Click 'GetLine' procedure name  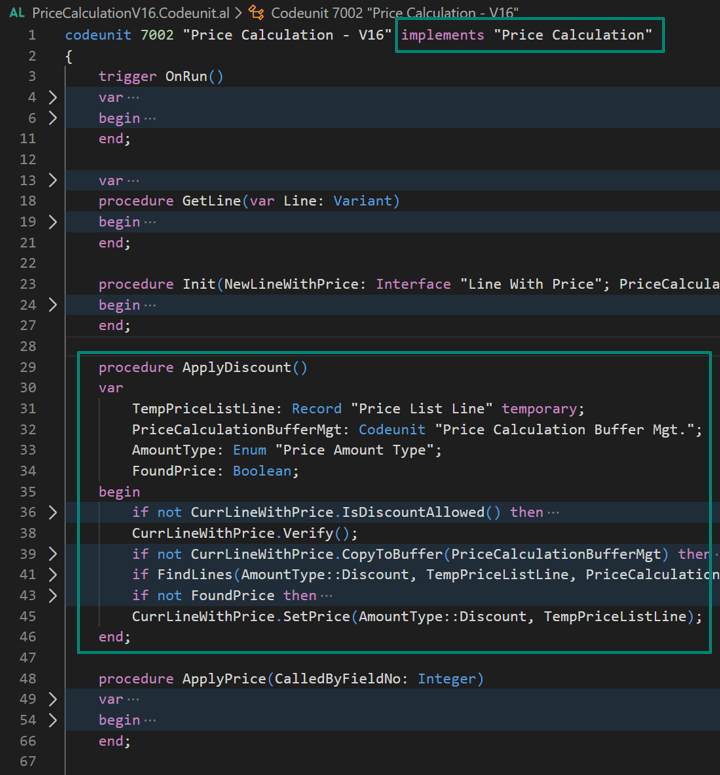212,201
